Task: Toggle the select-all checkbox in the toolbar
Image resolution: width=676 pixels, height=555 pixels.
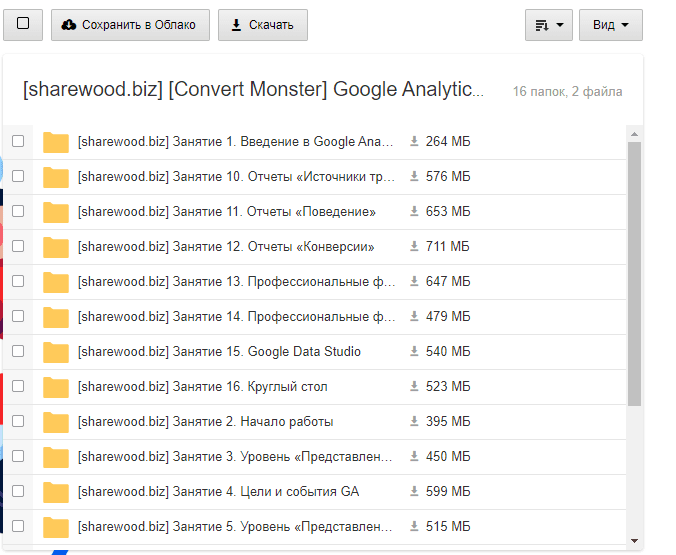Action: click(x=23, y=25)
